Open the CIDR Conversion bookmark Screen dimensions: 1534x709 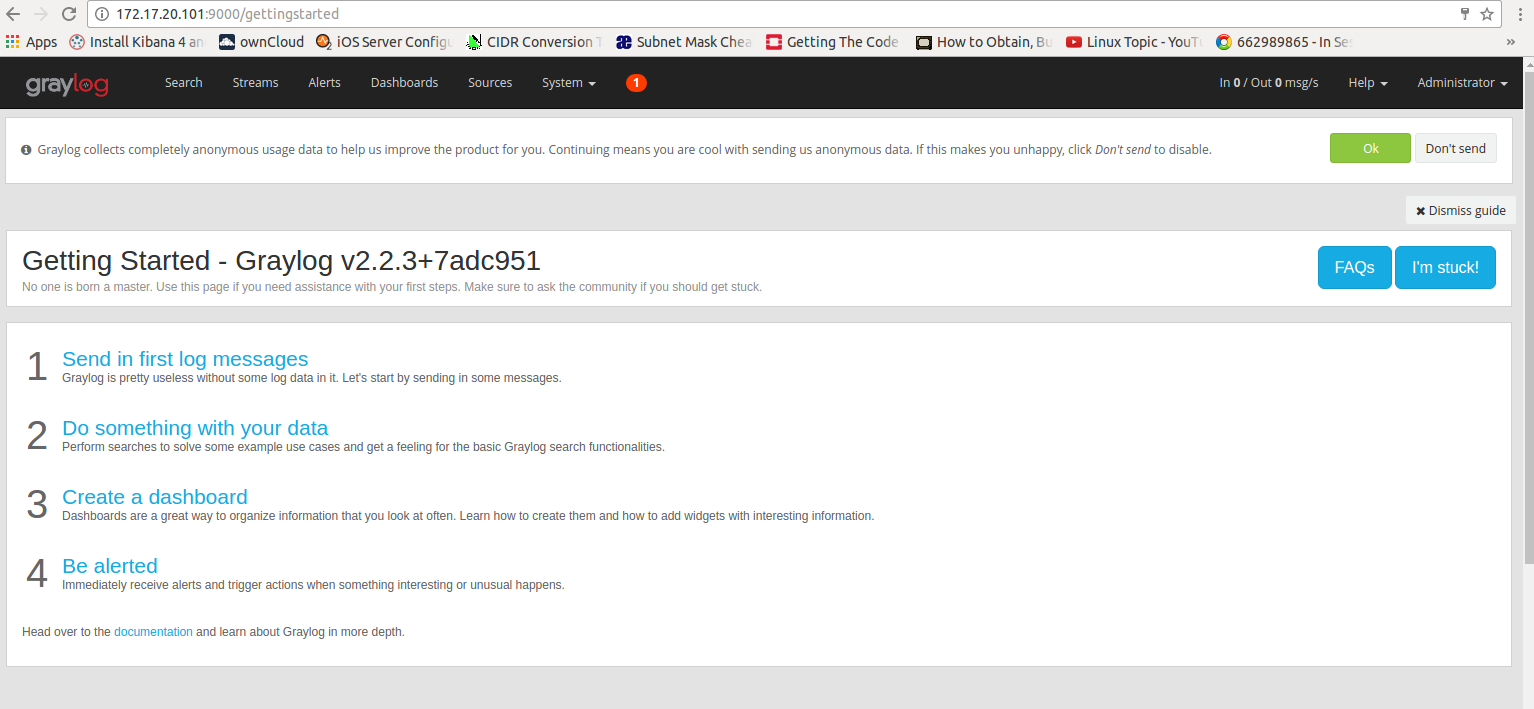tap(534, 42)
